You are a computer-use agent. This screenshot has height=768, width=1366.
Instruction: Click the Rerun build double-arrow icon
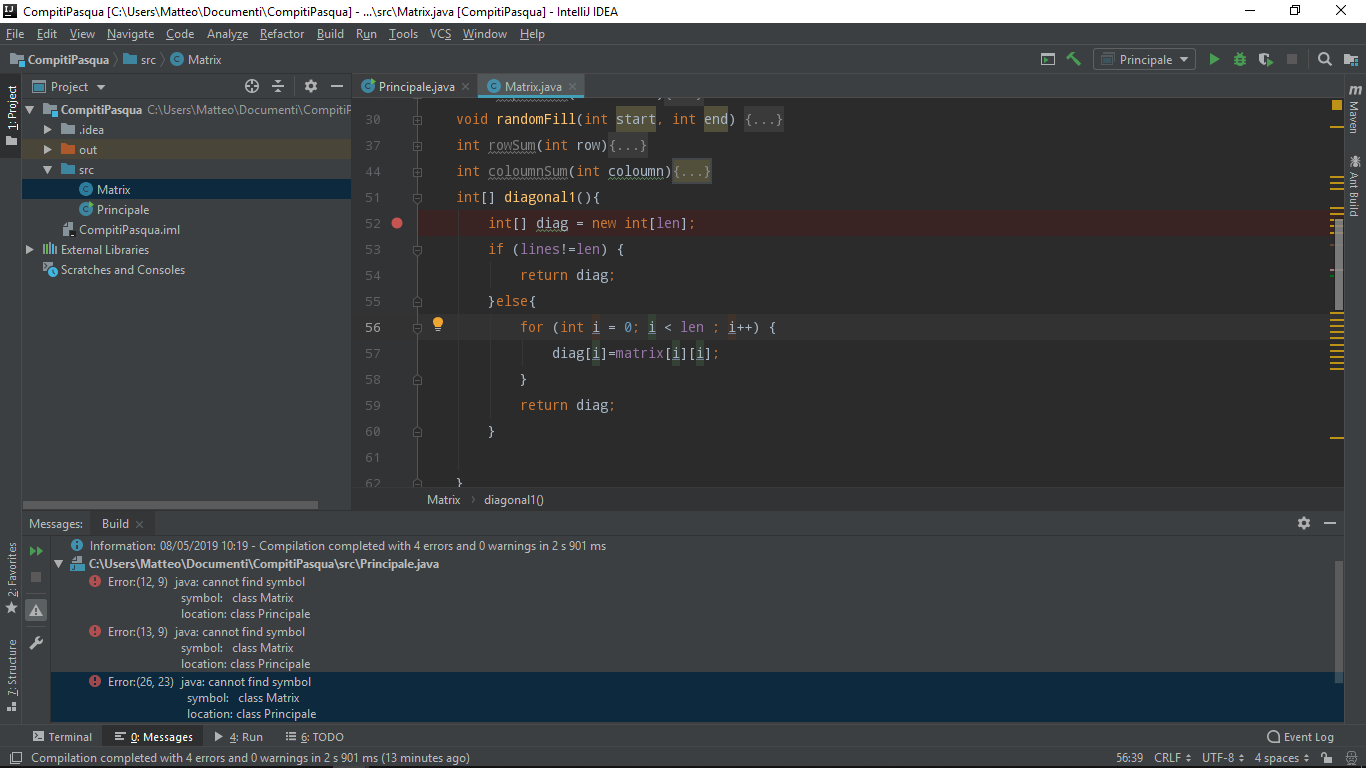[x=36, y=551]
